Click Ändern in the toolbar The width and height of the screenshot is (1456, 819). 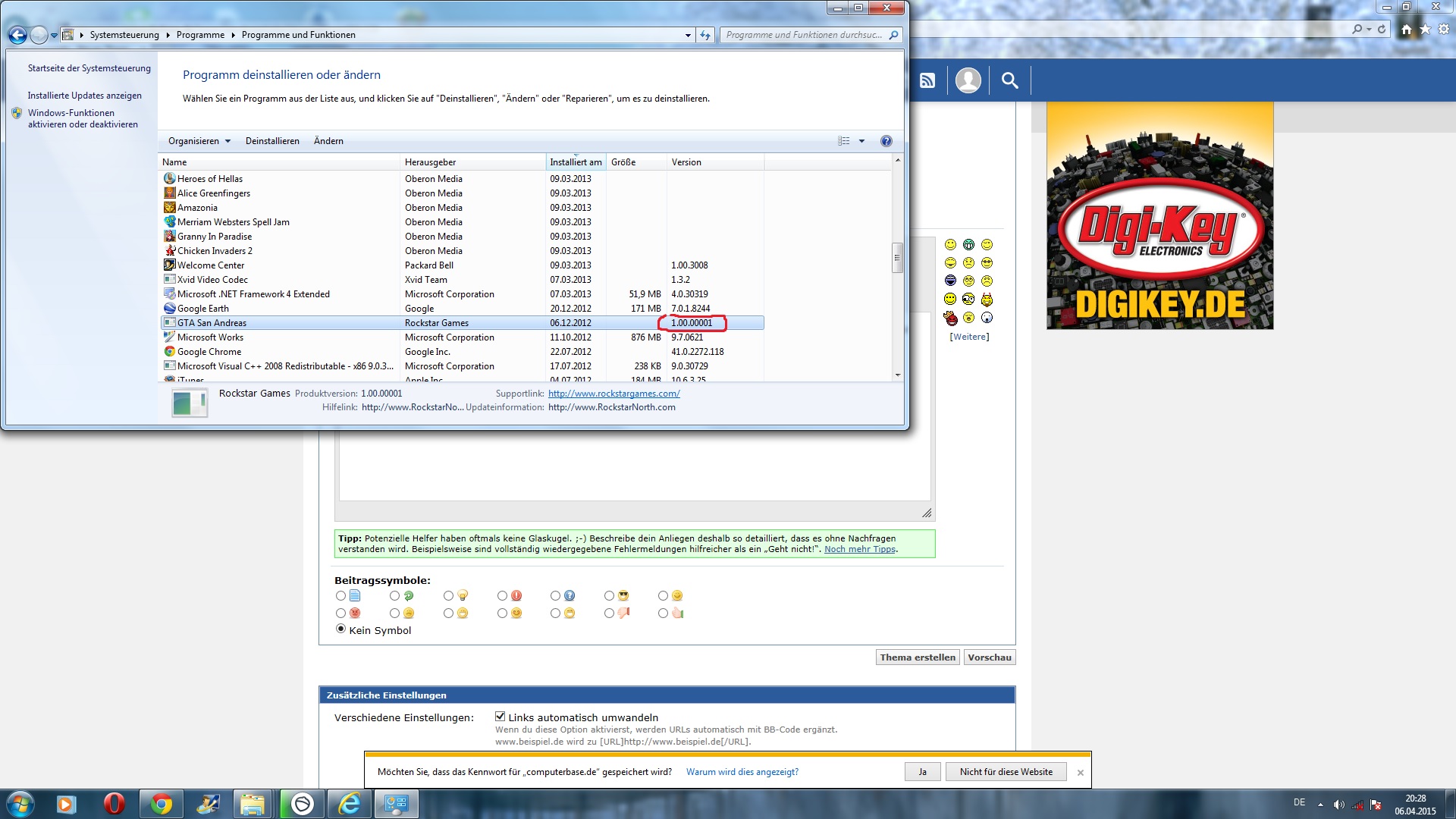pos(328,141)
